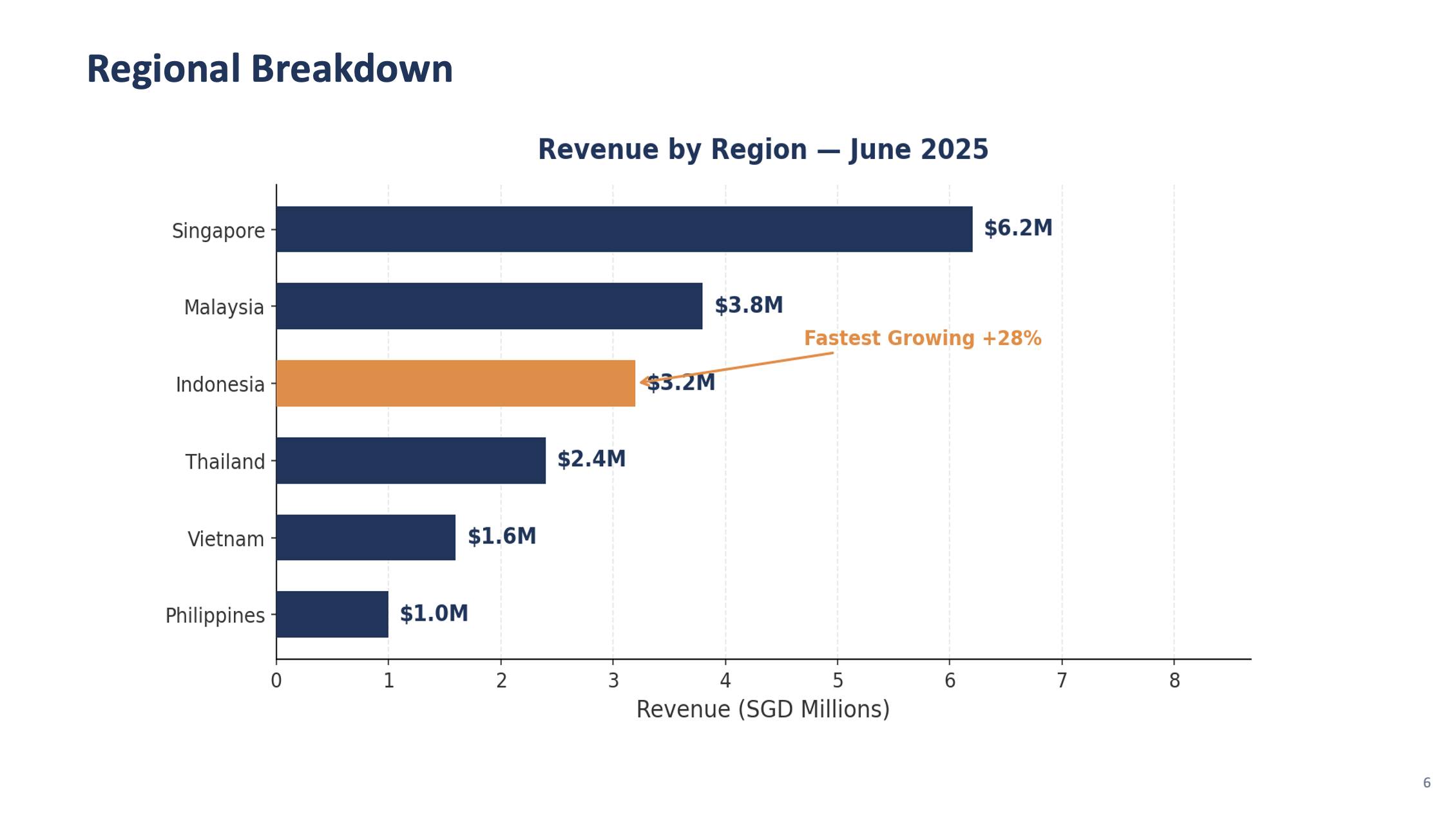1456x819 pixels.
Task: Click the orange Indonesia bar
Action: click(451, 384)
